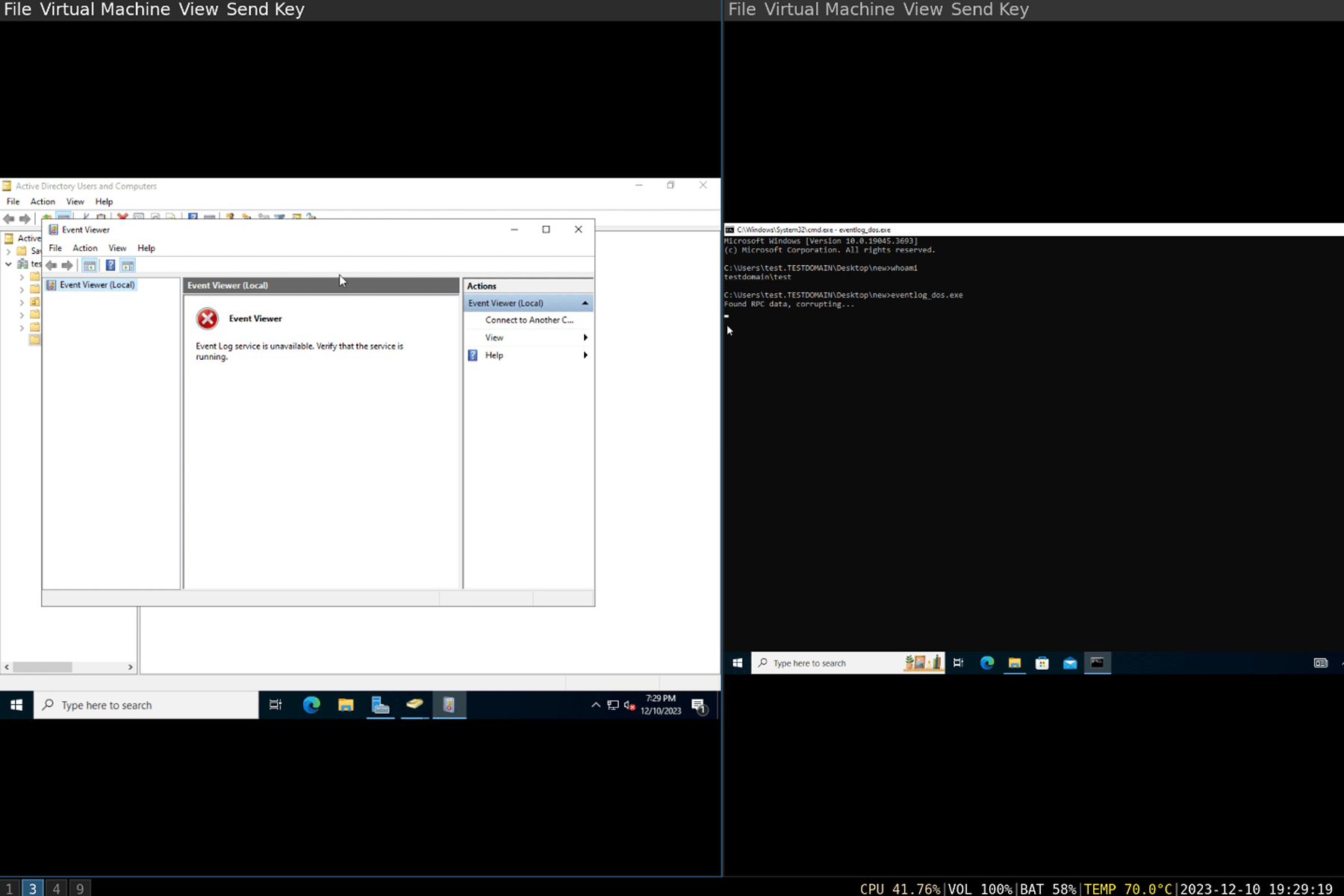Expand the 'Sa' folder node in AD tree
Screen dimensions: 1344x896
tap(8, 252)
